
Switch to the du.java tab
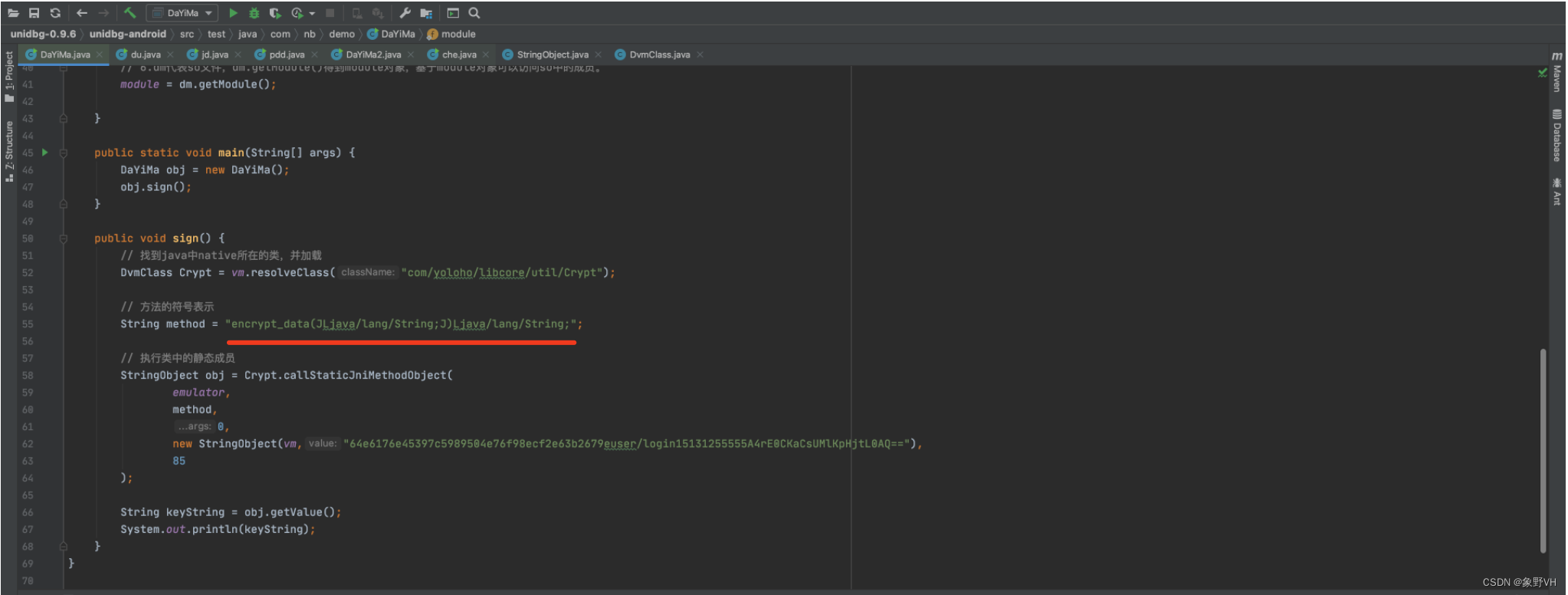[x=146, y=54]
